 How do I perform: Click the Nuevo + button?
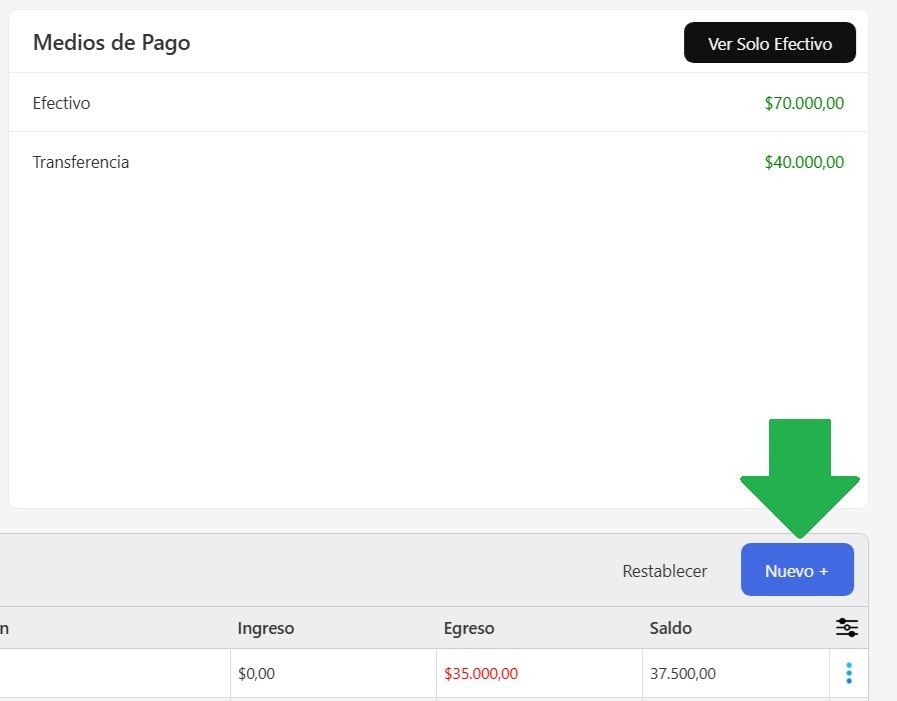[797, 570]
